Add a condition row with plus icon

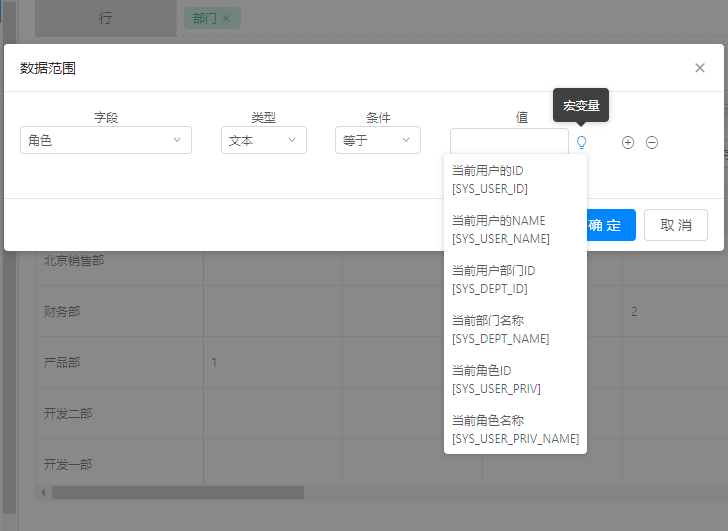tap(628, 142)
